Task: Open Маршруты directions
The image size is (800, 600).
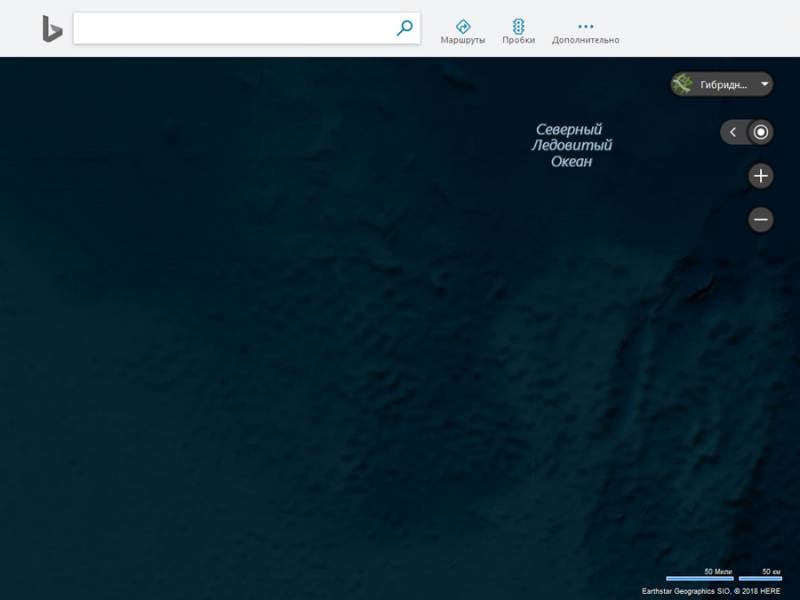Action: coord(463,32)
